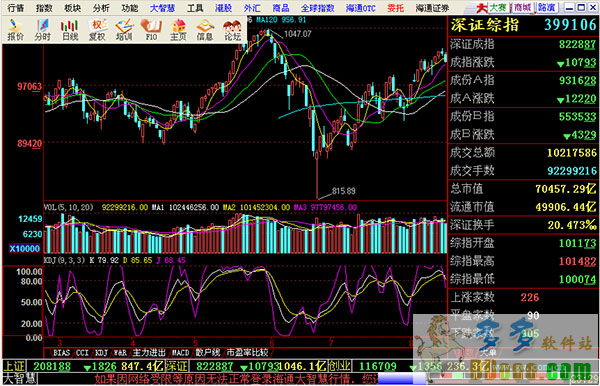
Task: Click the X10000 volume scale label
Action: [x=24, y=249]
